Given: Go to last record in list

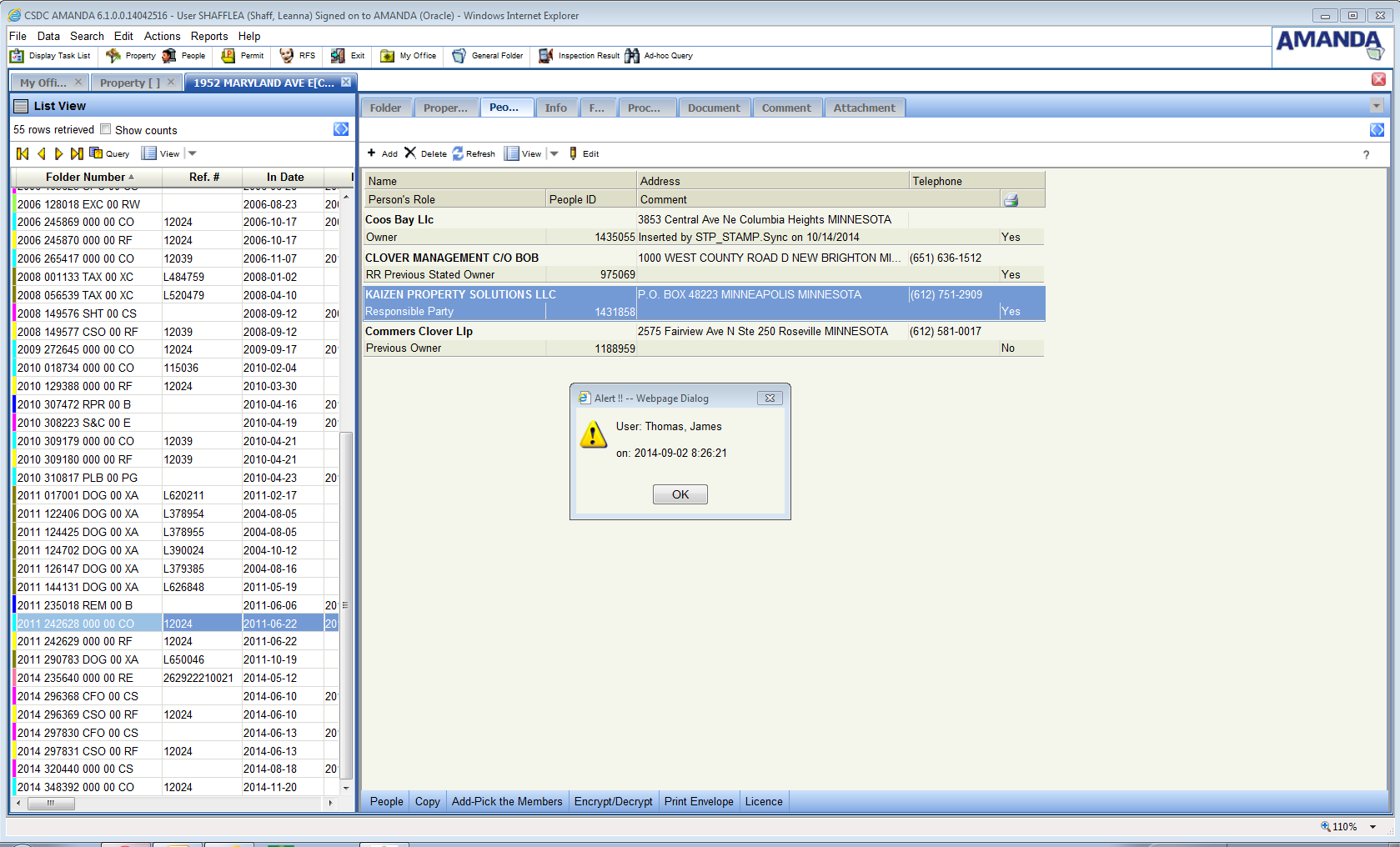Looking at the screenshot, I should (77, 153).
